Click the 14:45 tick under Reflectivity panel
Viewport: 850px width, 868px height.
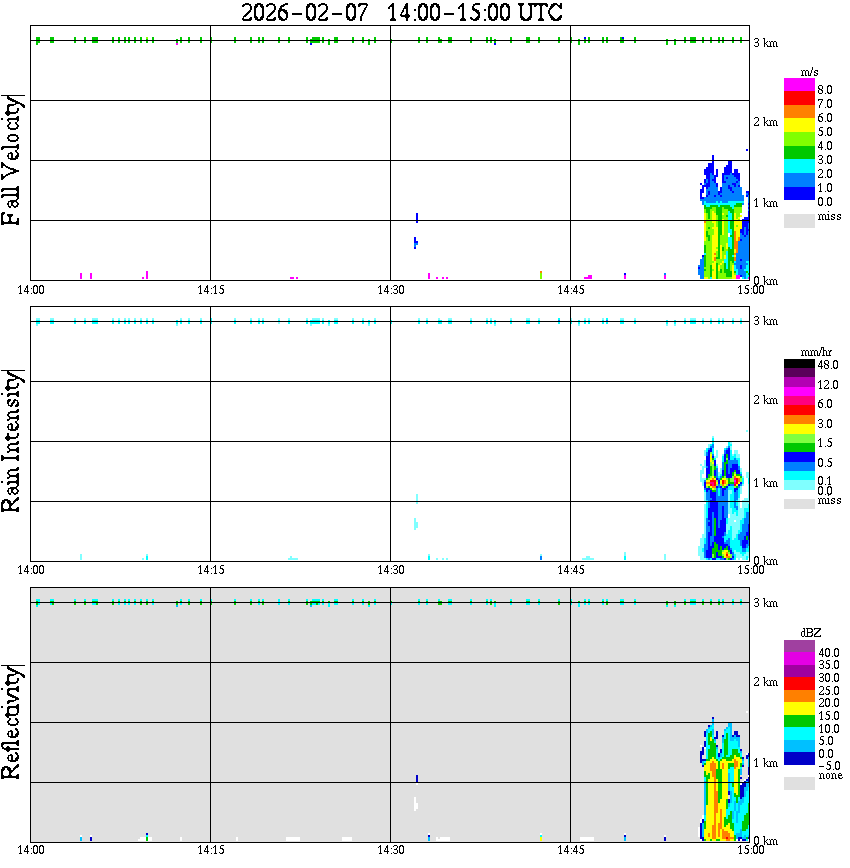570,850
